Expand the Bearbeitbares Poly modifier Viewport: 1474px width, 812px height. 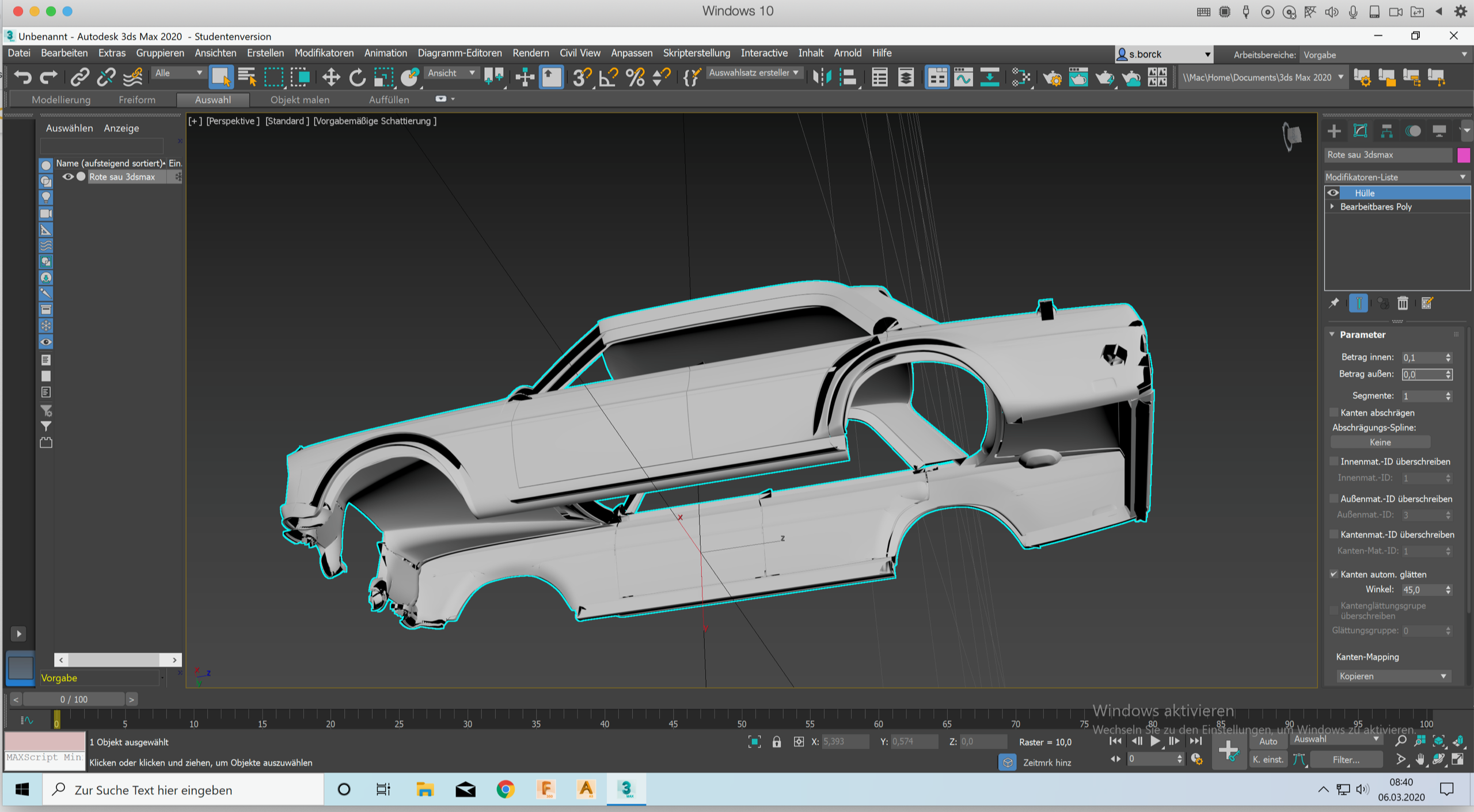click(x=1335, y=207)
